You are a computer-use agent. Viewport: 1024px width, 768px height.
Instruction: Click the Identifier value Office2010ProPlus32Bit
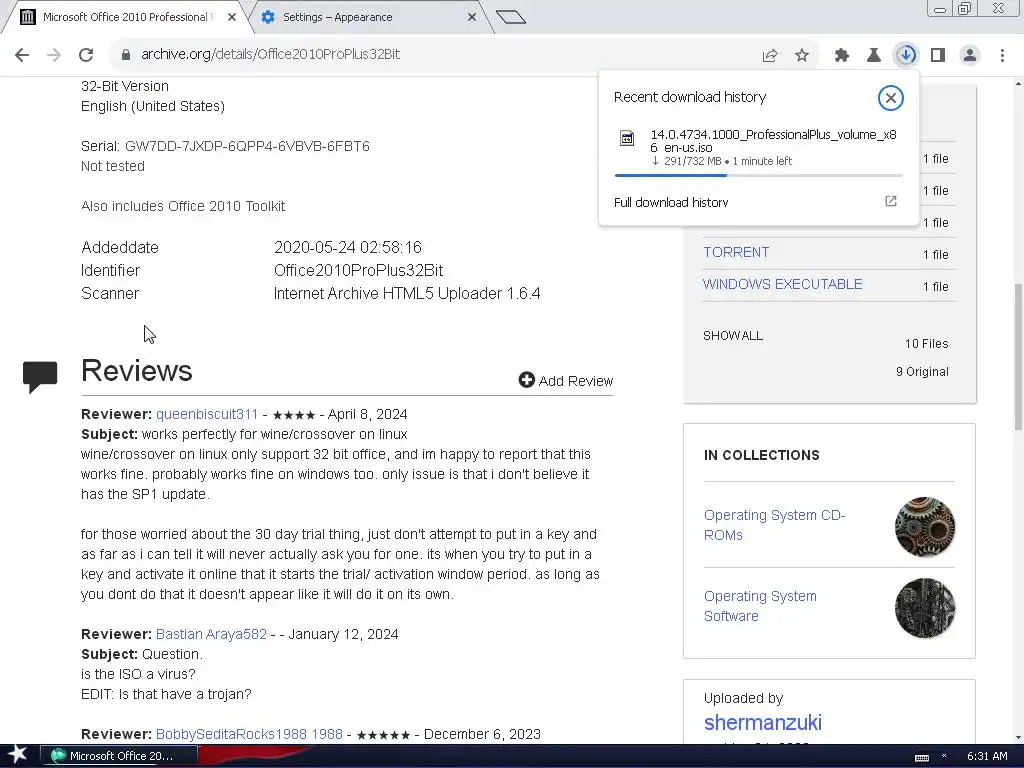(359, 271)
